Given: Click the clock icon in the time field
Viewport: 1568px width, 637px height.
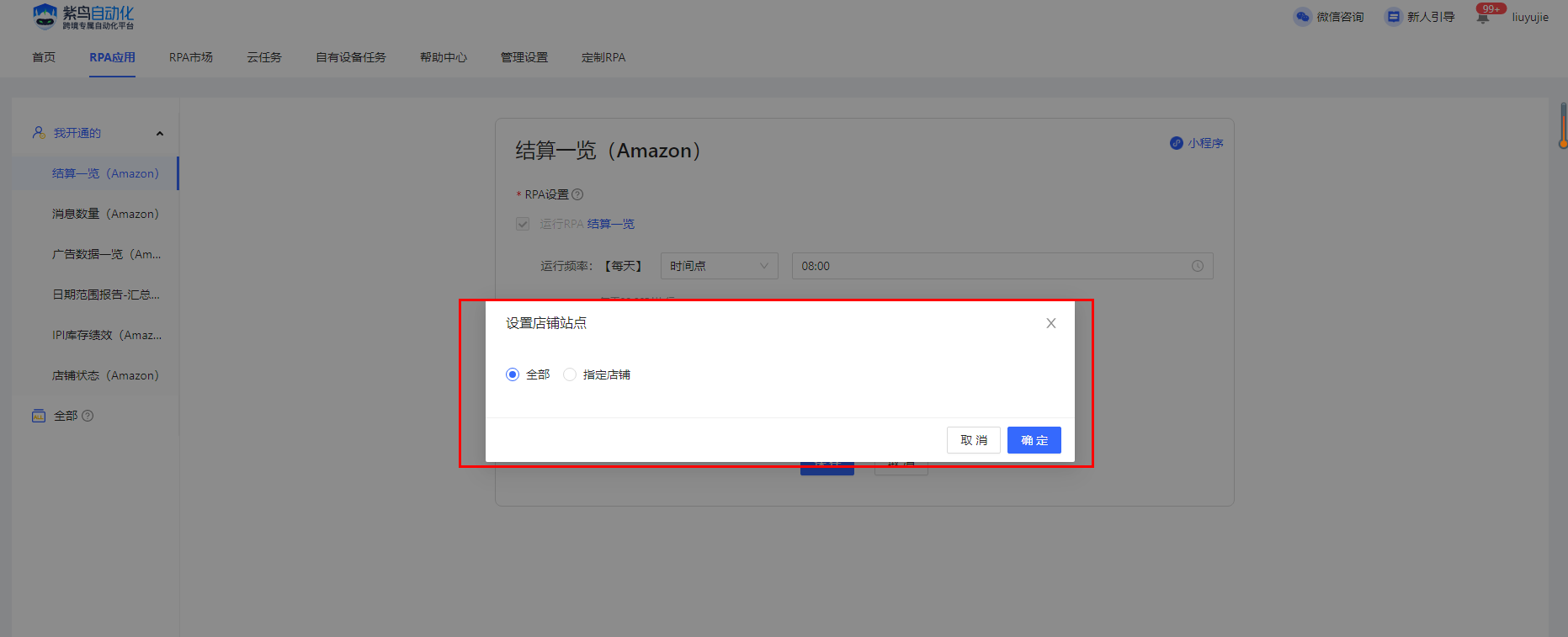Looking at the screenshot, I should click(x=1198, y=266).
